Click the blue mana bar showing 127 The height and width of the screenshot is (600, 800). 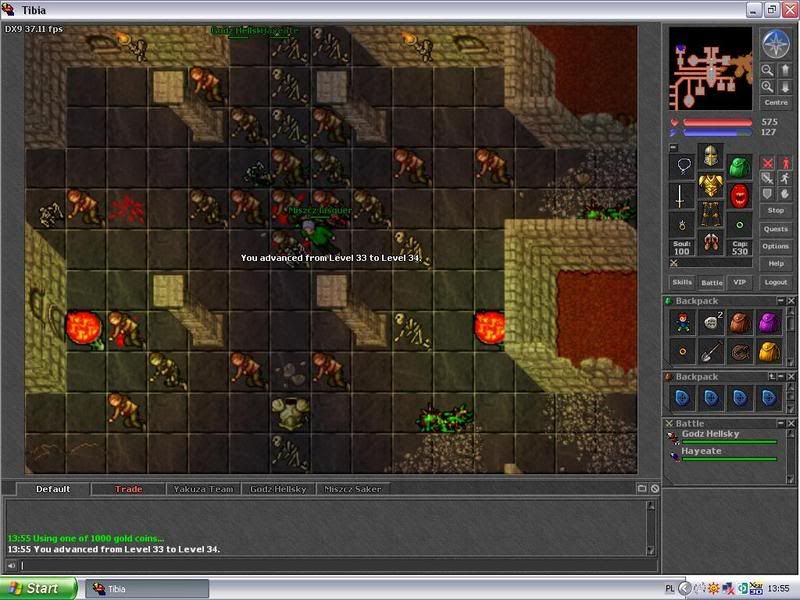pyautogui.click(x=717, y=132)
